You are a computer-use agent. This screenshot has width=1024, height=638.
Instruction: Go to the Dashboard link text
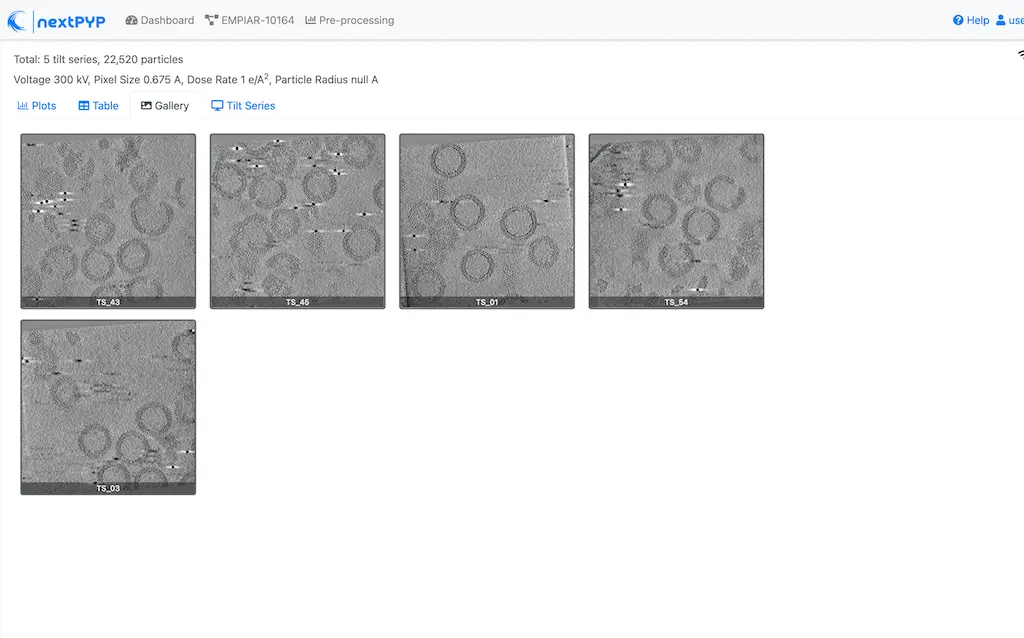click(x=167, y=20)
